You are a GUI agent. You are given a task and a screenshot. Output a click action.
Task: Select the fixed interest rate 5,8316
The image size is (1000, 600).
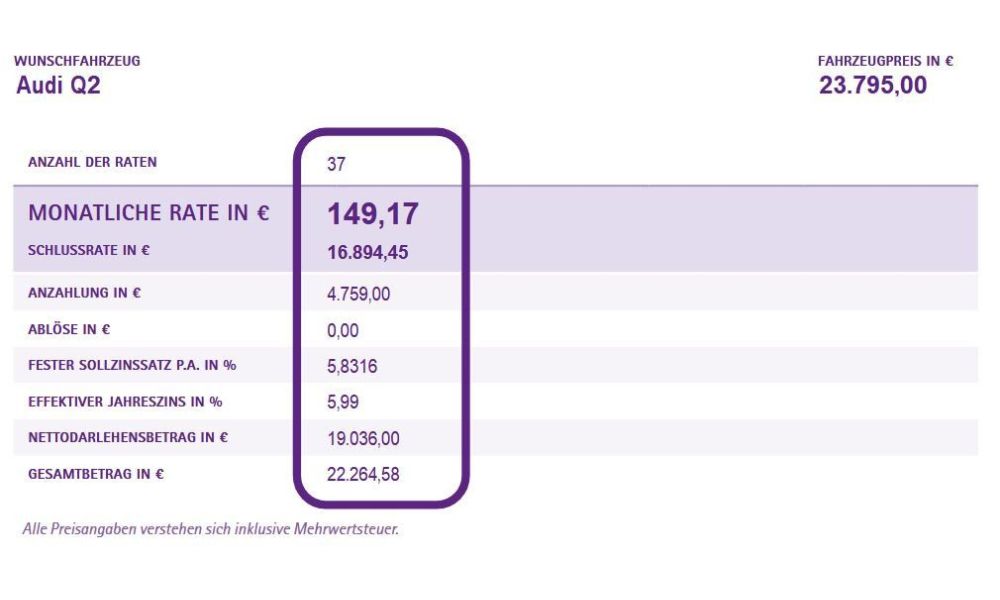(352, 367)
